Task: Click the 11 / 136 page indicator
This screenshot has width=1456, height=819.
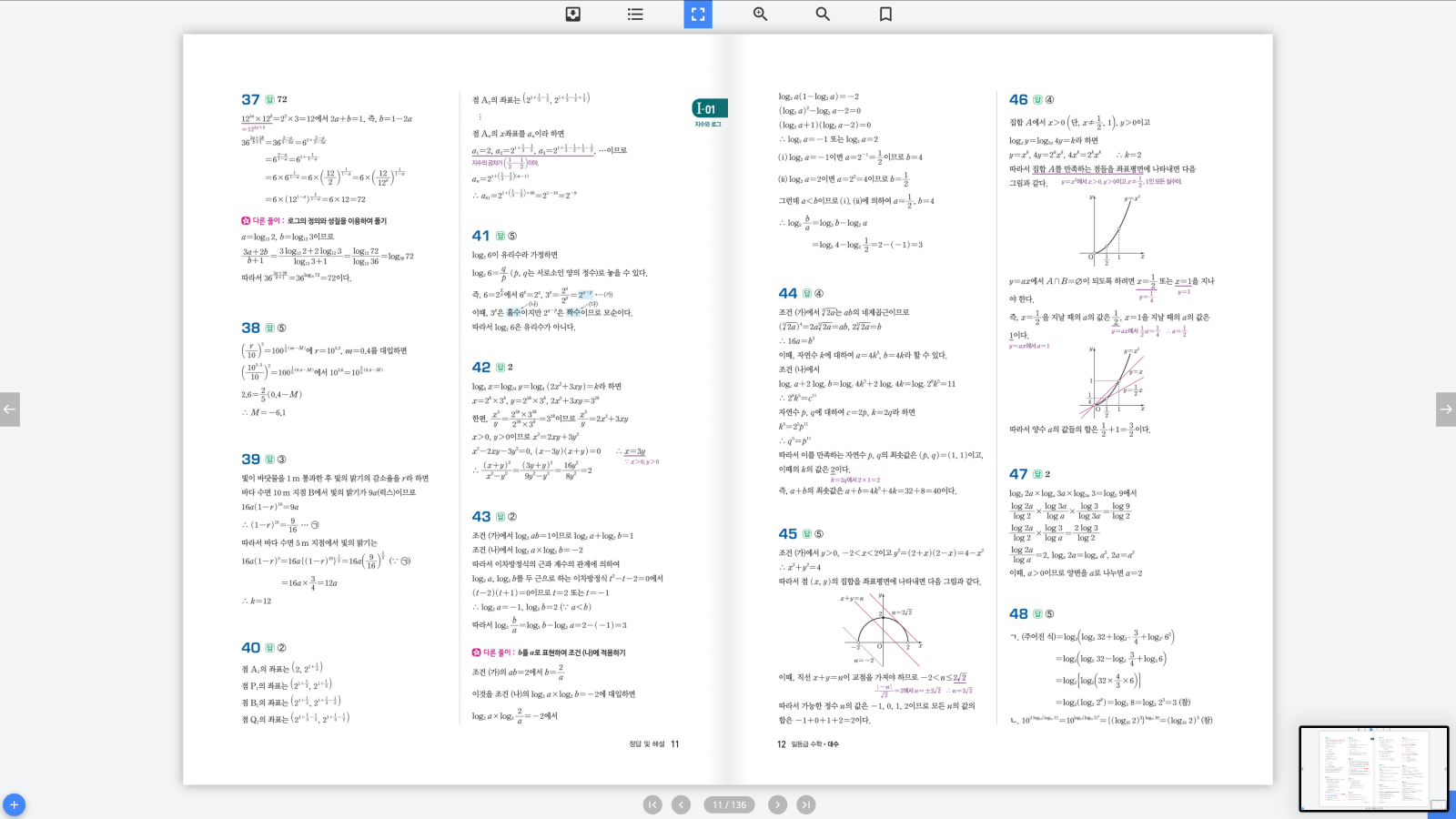Action: pos(729,804)
